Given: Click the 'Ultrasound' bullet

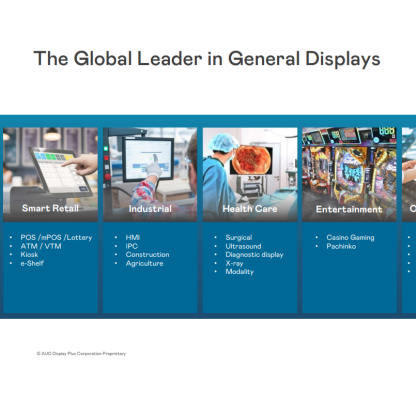Looking at the screenshot, I should click(243, 246).
